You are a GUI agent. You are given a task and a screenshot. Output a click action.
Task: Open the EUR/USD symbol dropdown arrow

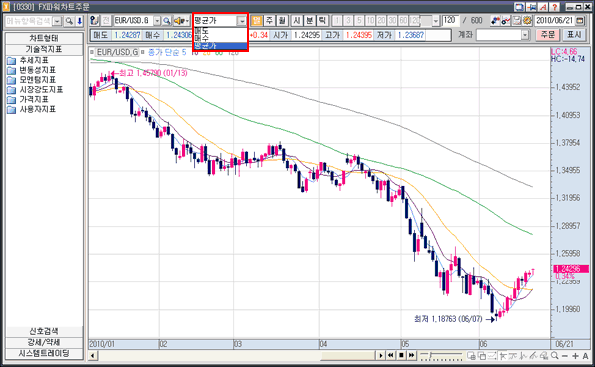point(157,21)
